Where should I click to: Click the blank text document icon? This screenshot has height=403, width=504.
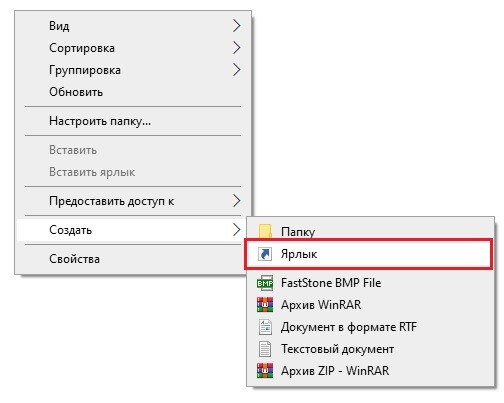(265, 349)
